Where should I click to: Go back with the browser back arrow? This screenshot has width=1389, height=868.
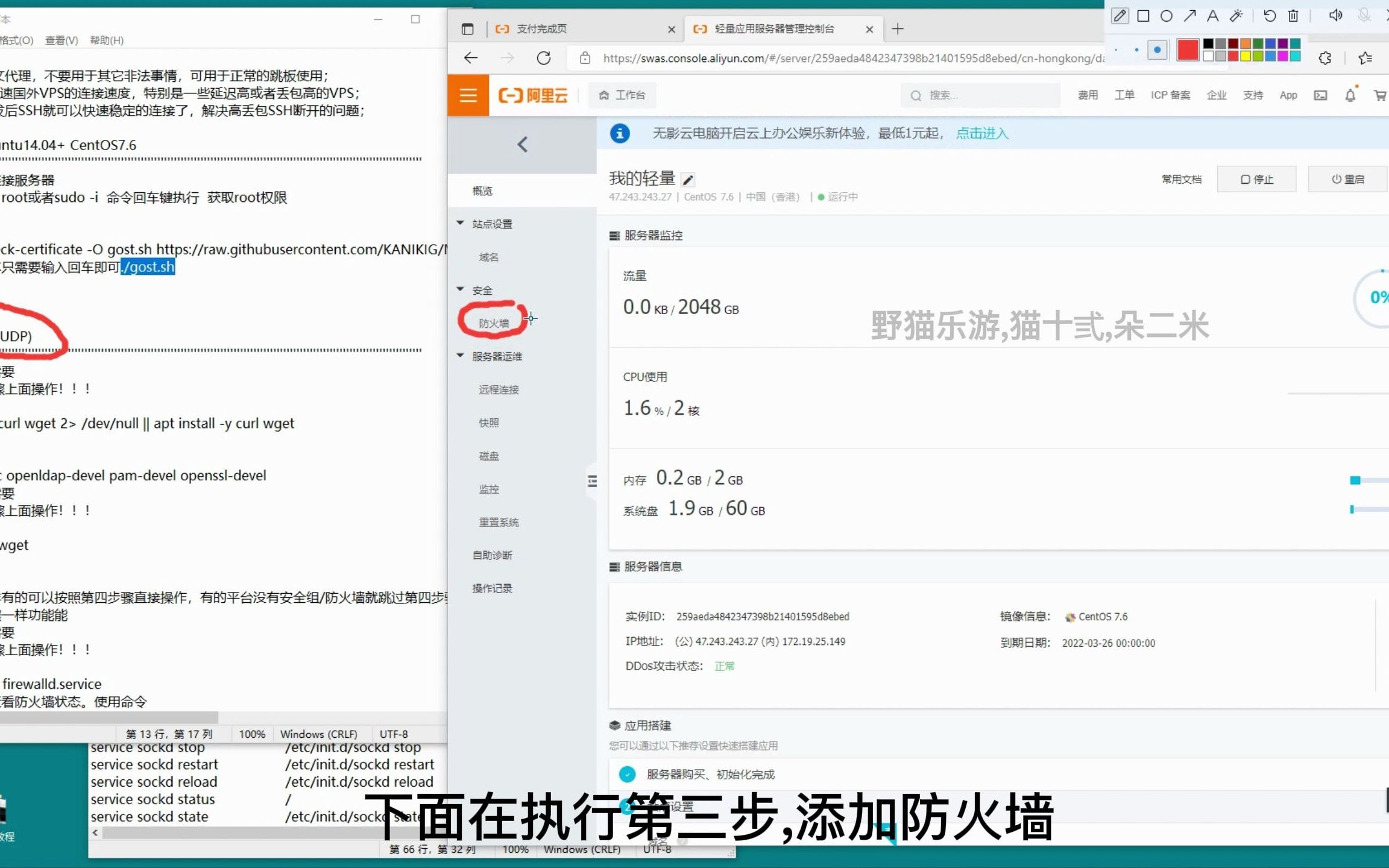[x=471, y=58]
